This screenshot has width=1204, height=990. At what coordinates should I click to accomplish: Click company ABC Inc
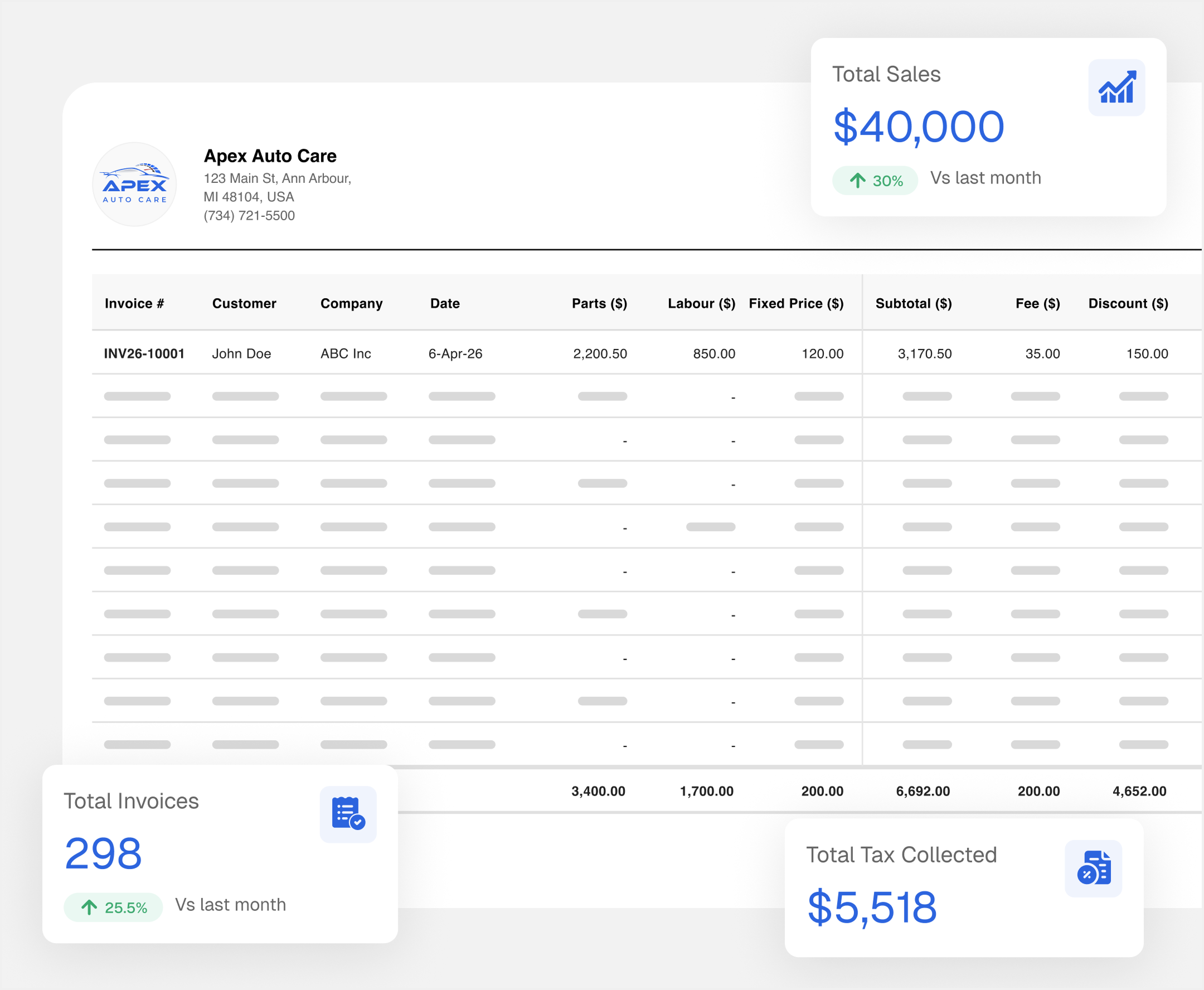[346, 353]
